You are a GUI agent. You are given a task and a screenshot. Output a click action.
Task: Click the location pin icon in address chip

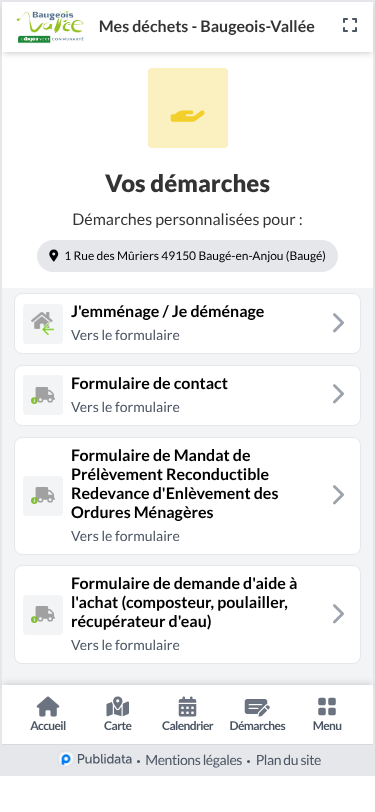click(x=53, y=256)
